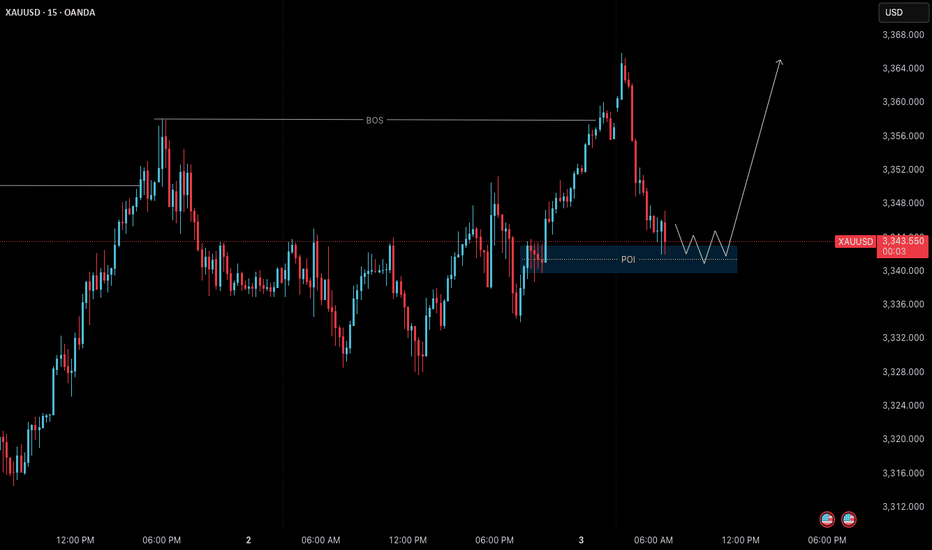
Task: Click the 3,340.000 price axis label
Action: coord(903,271)
